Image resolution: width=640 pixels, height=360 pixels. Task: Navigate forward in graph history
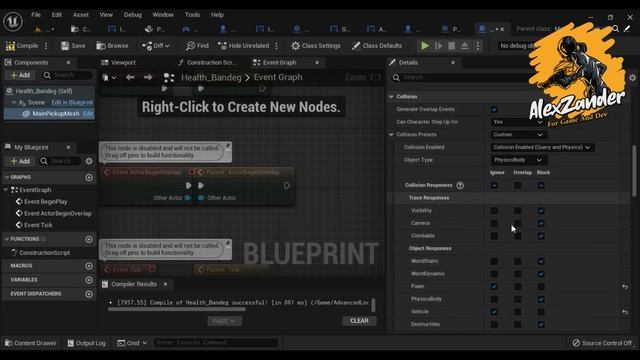pyautogui.click(x=148, y=78)
